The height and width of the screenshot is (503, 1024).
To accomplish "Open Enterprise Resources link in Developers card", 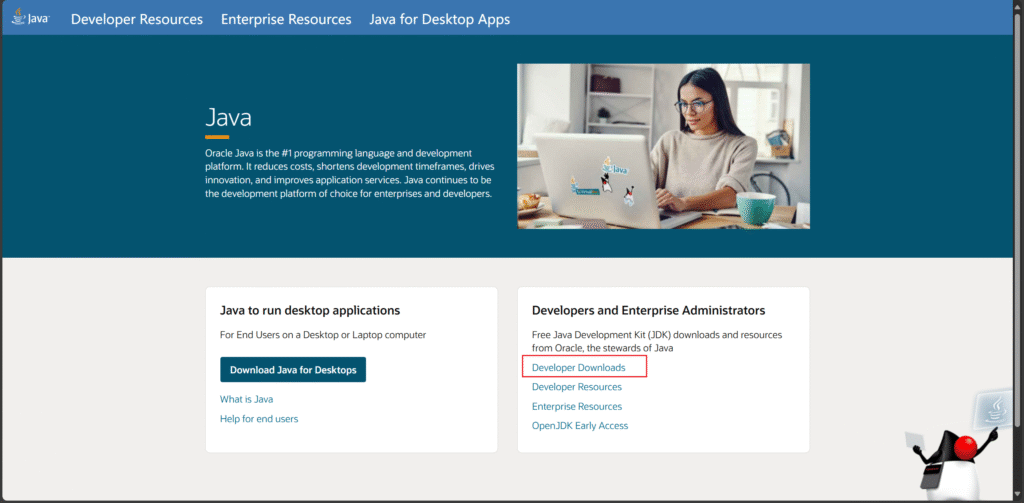I will [577, 406].
